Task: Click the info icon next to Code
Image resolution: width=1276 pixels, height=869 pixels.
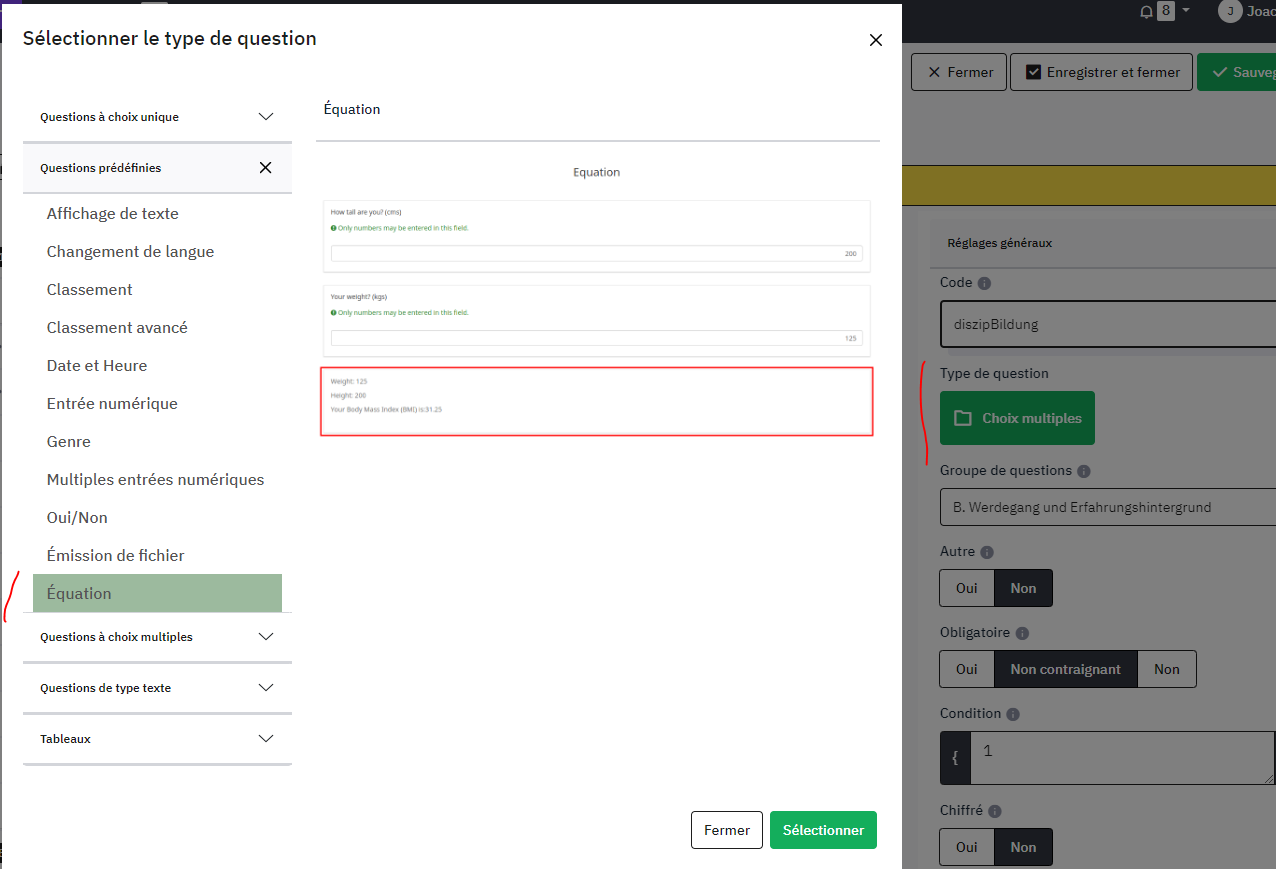Action: pos(984,283)
